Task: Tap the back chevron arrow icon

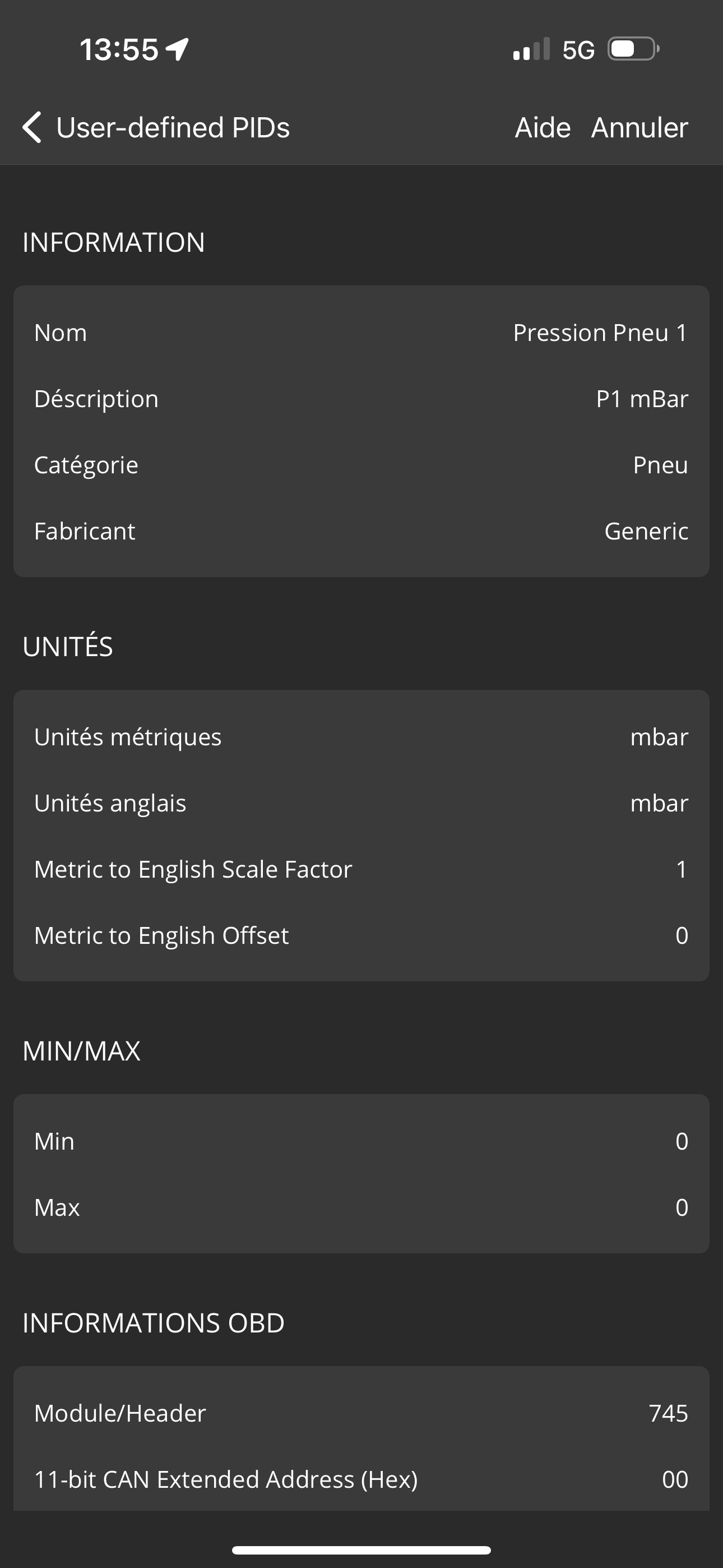Action: 31,127
